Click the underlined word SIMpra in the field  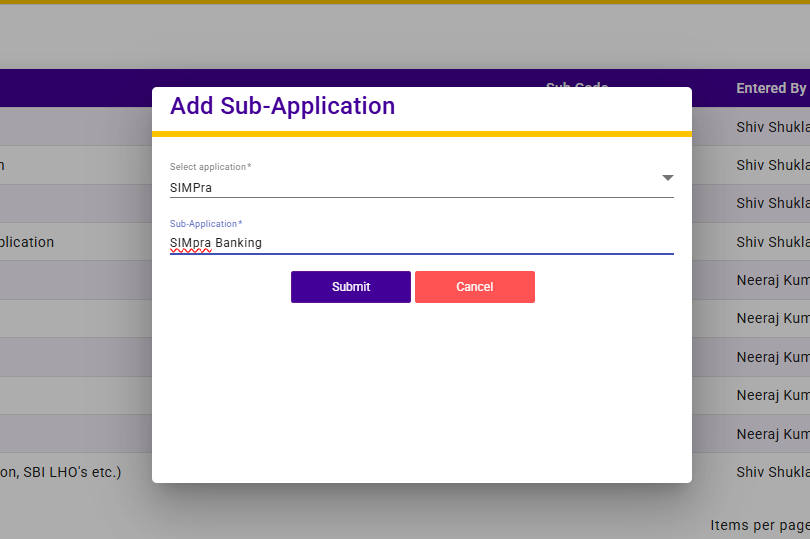[x=190, y=242]
